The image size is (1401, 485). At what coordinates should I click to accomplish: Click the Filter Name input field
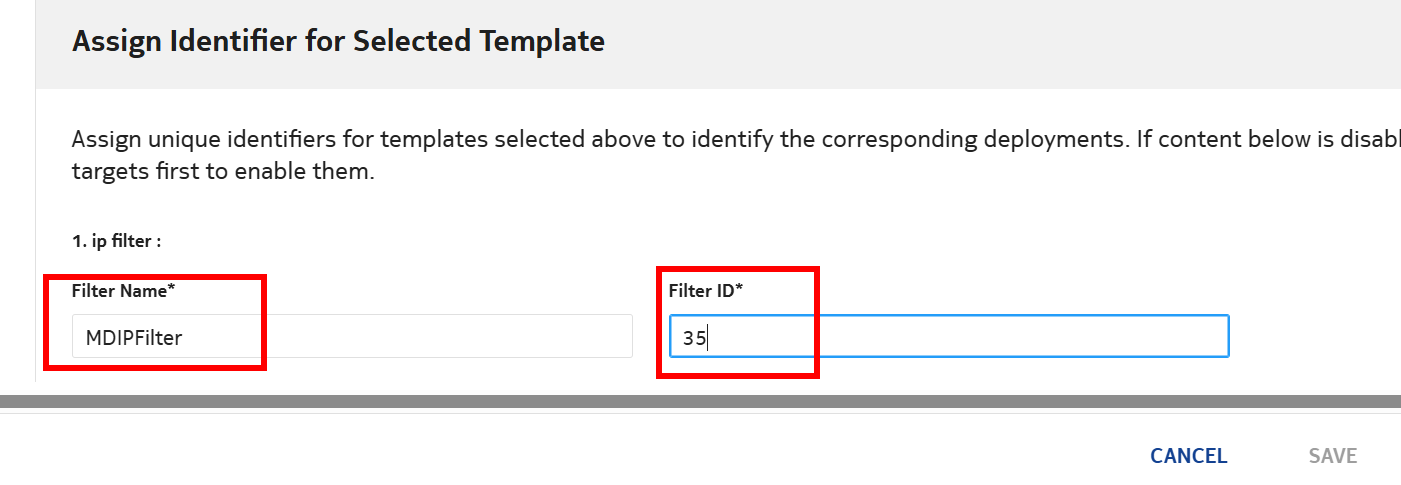tap(350, 337)
